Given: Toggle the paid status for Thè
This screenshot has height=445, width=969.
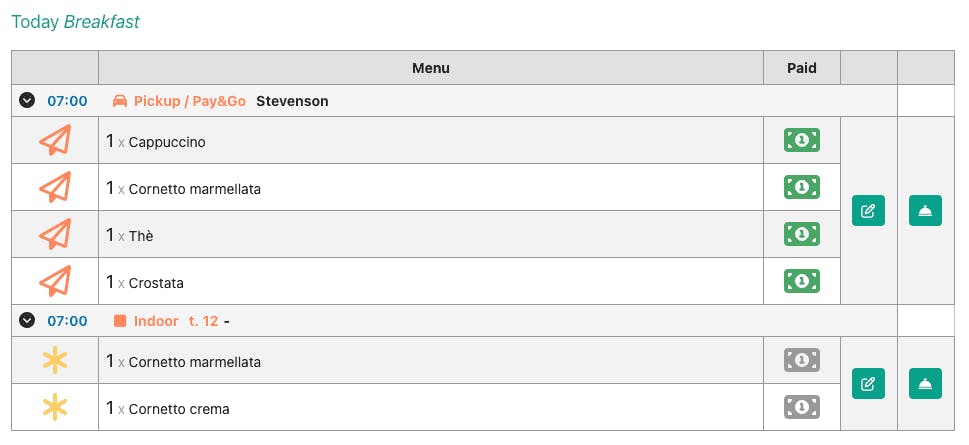Looking at the screenshot, I should click(x=801, y=235).
